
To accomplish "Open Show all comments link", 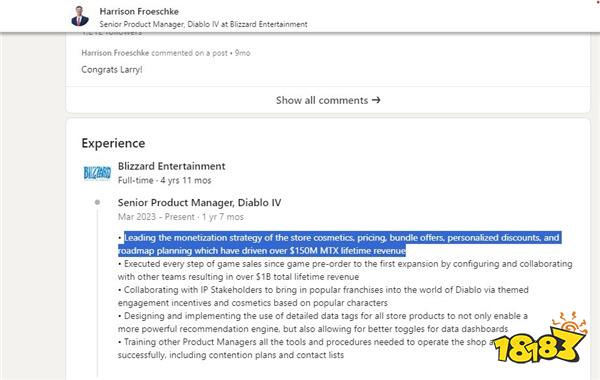I will pyautogui.click(x=328, y=100).
